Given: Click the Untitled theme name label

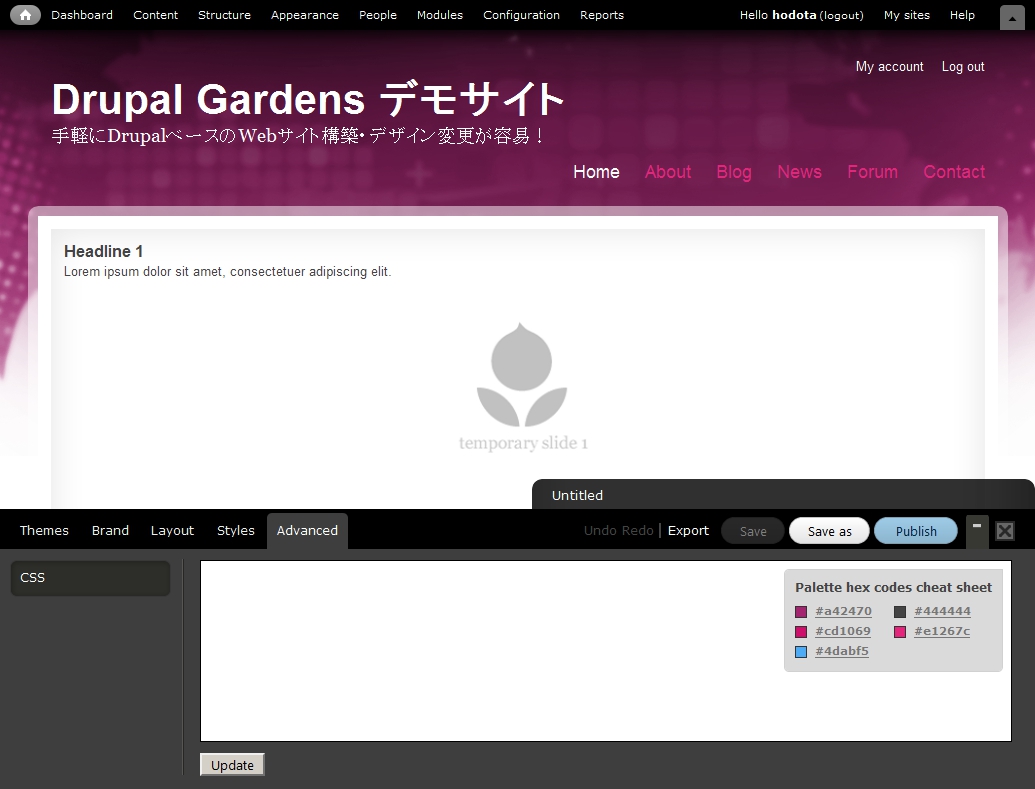Looking at the screenshot, I should tap(577, 495).
